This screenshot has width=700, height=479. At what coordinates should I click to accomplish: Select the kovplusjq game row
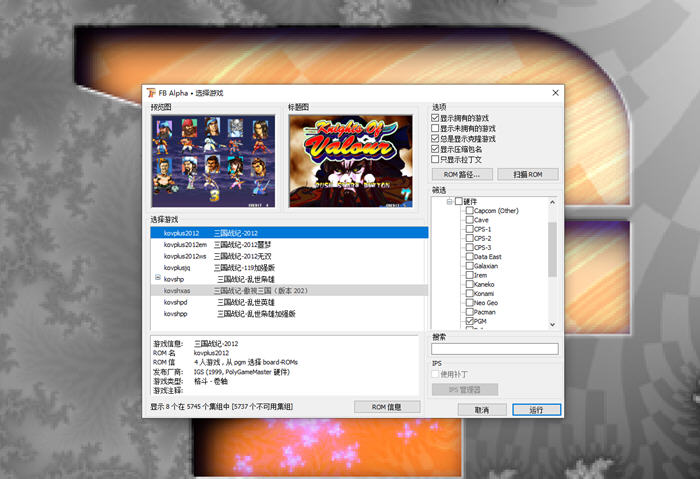click(x=289, y=268)
